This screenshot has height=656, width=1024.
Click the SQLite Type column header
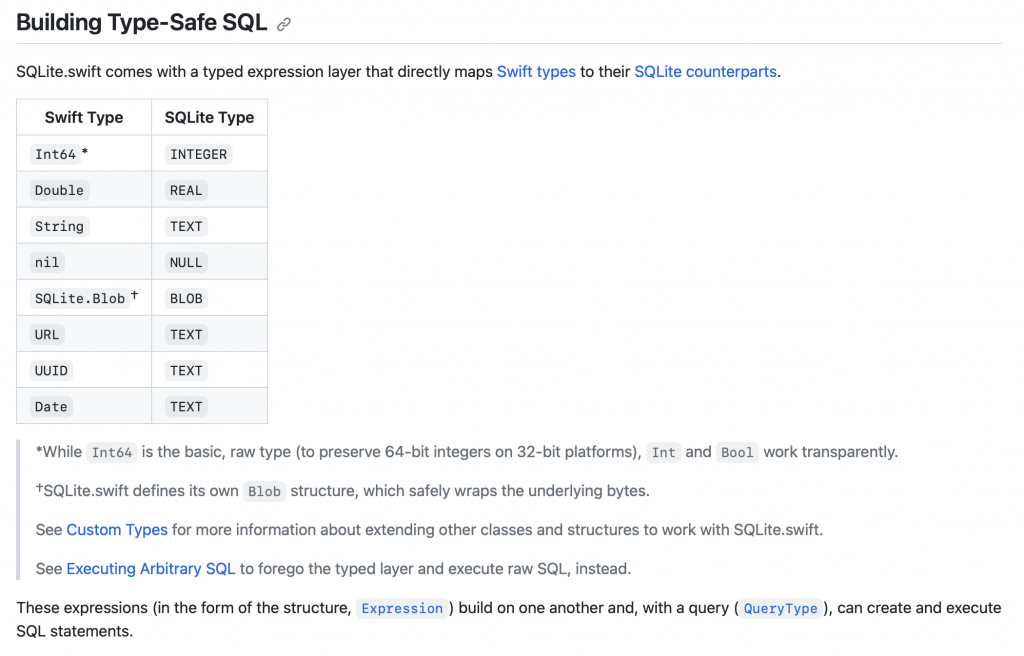click(x=209, y=118)
